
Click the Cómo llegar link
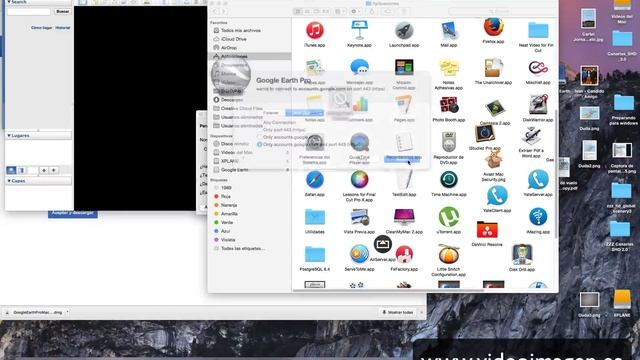pyautogui.click(x=42, y=28)
